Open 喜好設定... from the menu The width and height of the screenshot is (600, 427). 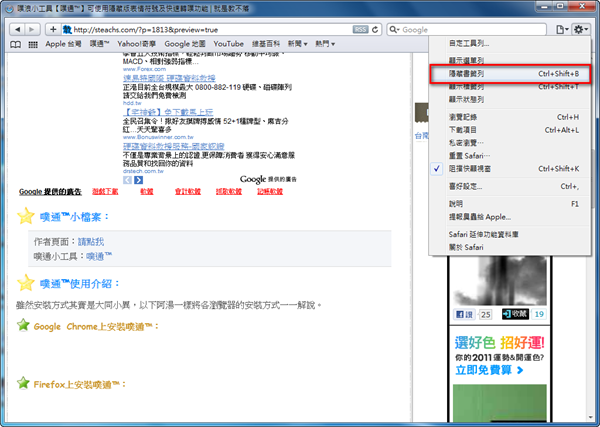click(510, 186)
